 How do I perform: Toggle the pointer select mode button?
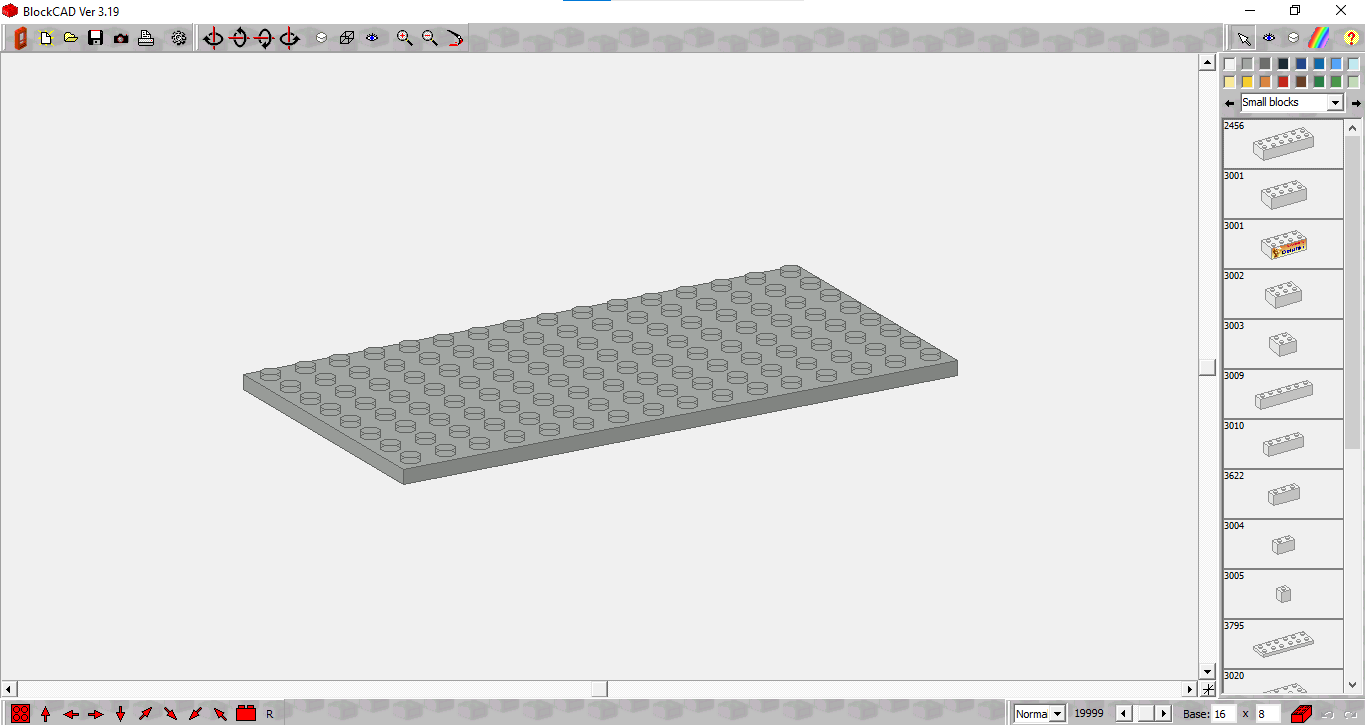click(x=1243, y=38)
